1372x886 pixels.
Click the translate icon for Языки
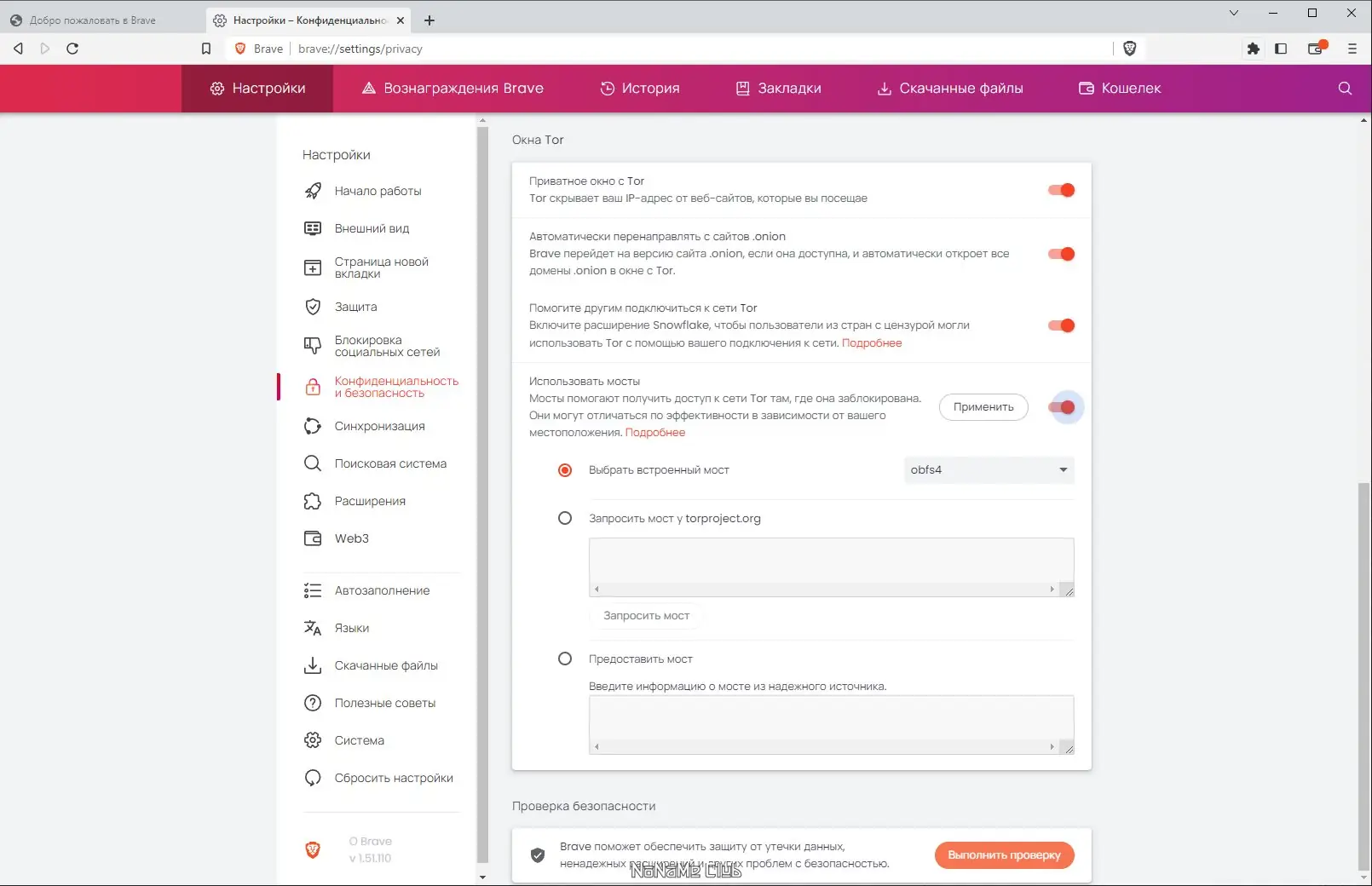point(313,628)
